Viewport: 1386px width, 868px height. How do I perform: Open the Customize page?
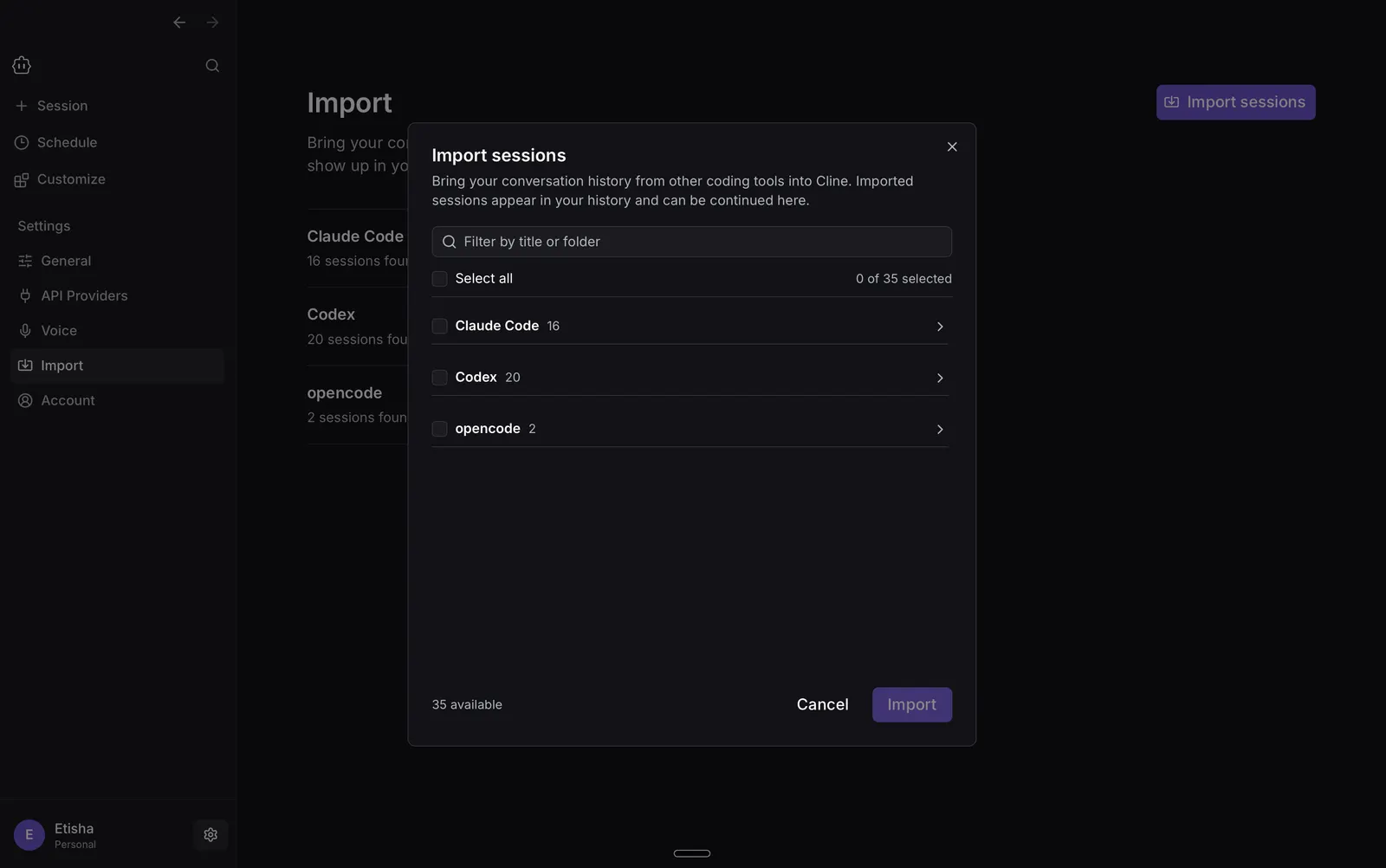coord(60,179)
